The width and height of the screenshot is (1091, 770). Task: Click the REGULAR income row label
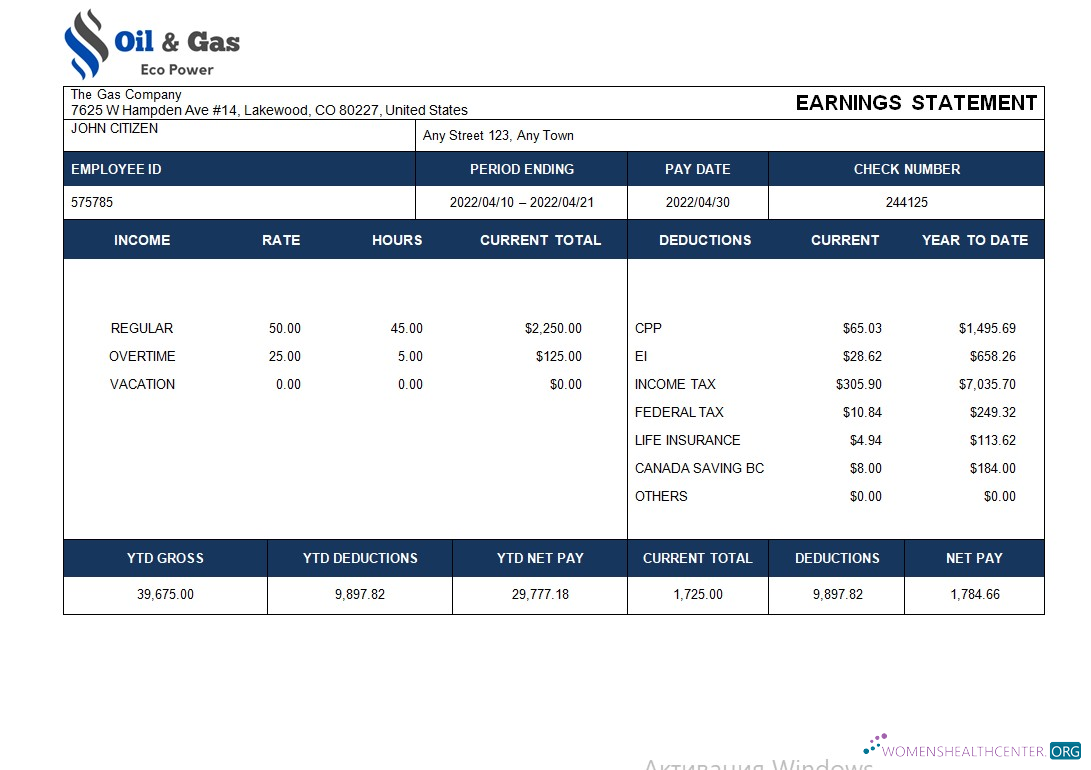(141, 328)
